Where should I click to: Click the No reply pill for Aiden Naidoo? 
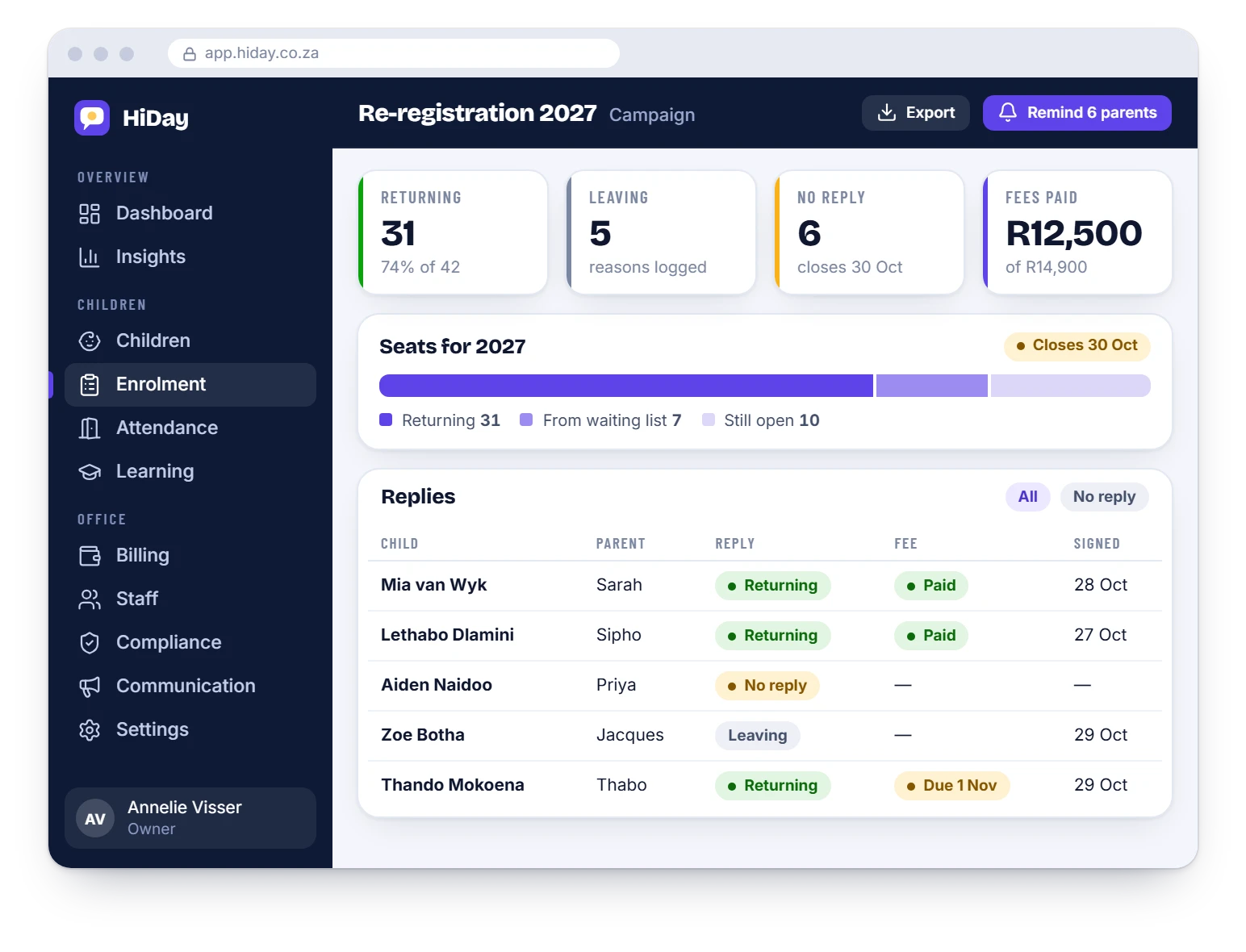[767, 685]
